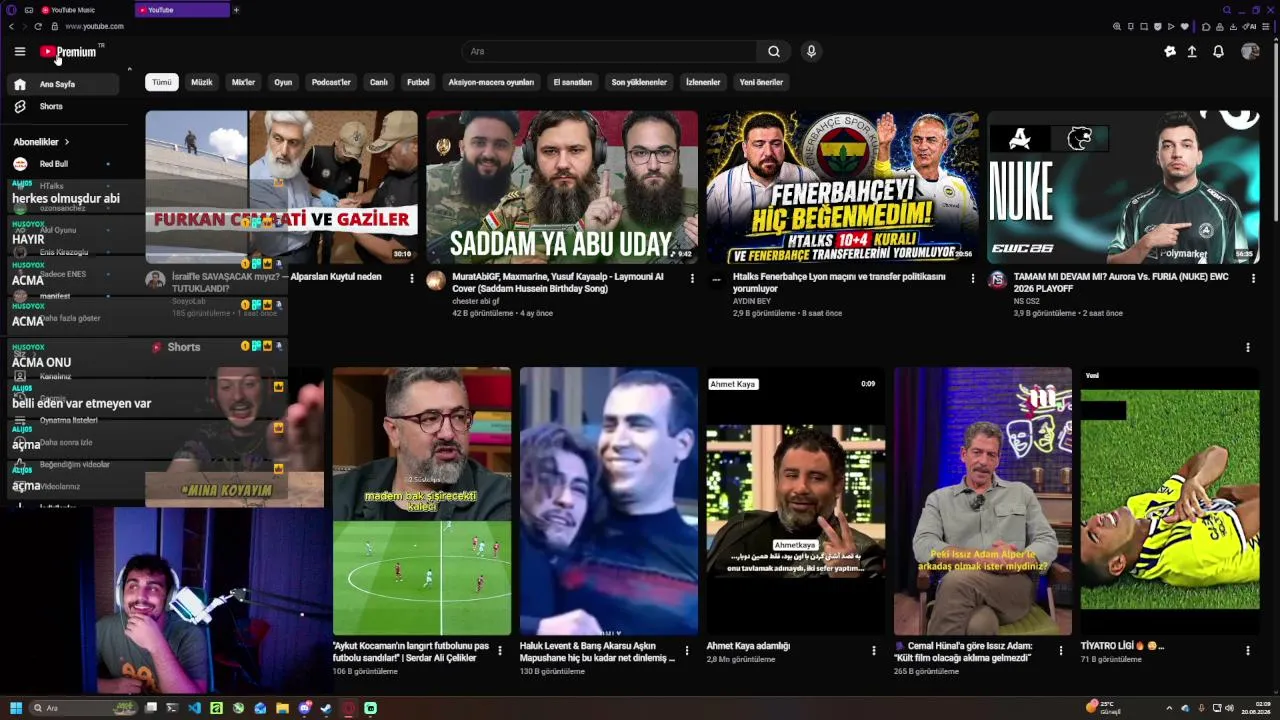1280x720 pixels.
Task: Filter by Yeni öneriler
Action: 761,82
